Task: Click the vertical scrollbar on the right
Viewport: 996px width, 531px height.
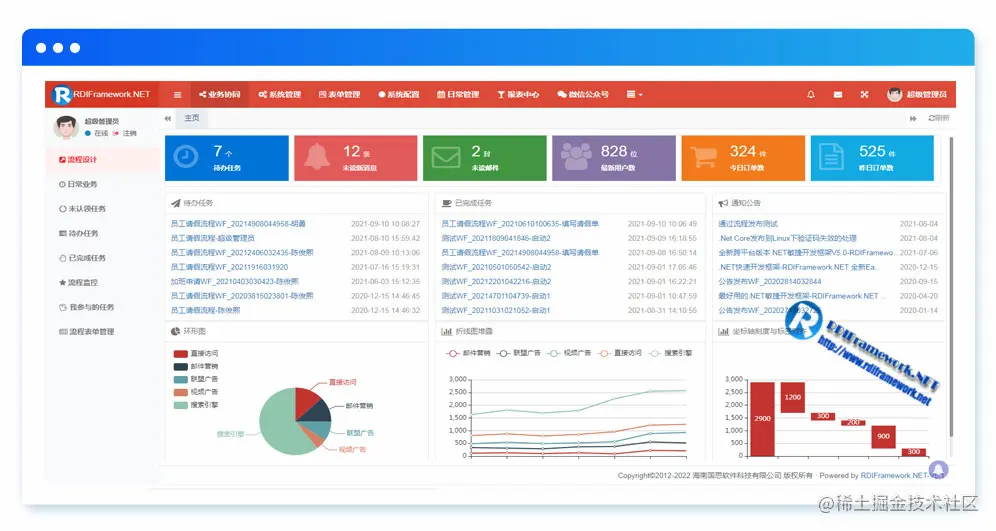Action: (951, 286)
